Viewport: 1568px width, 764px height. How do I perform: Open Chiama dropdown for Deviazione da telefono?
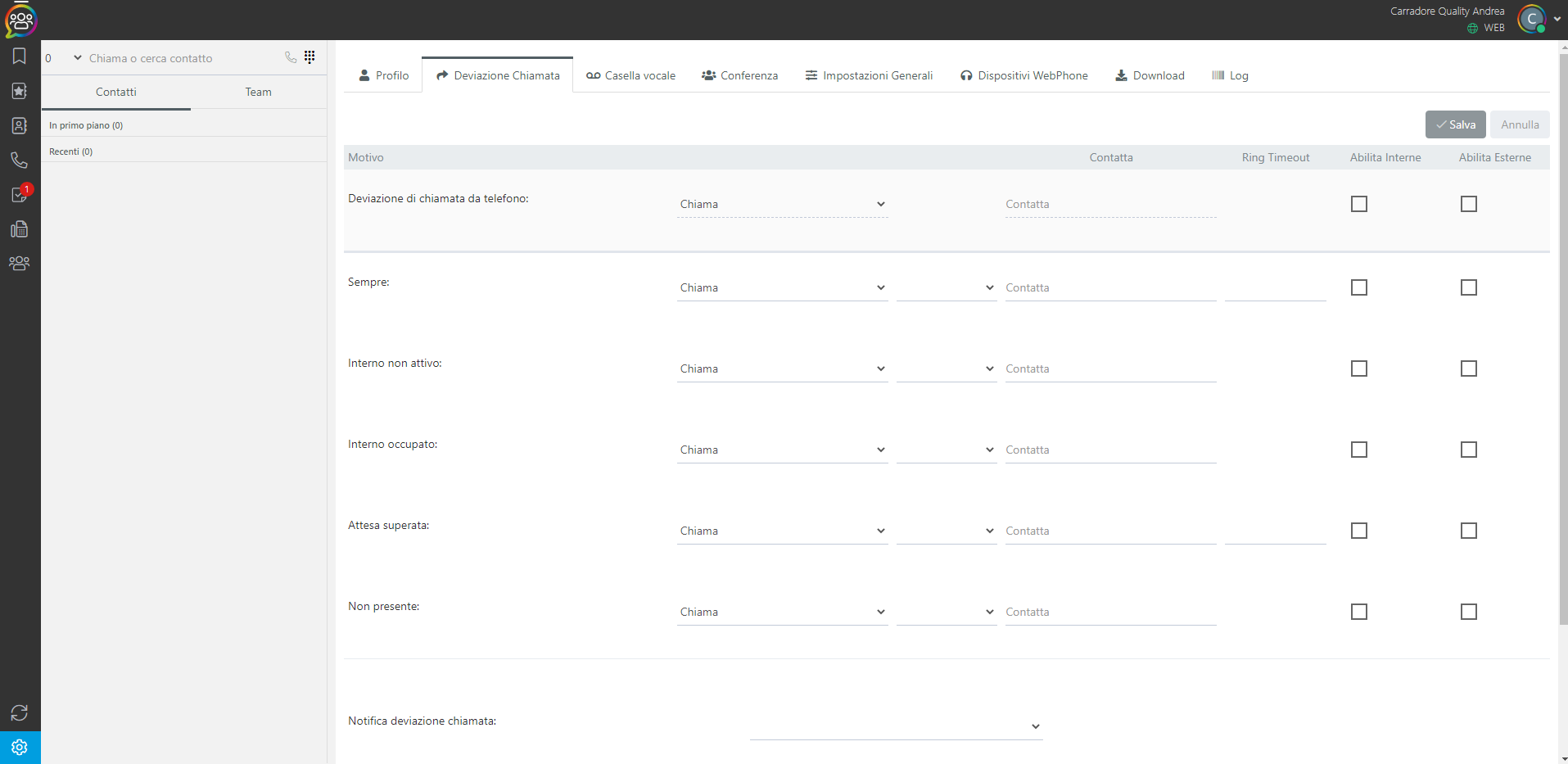(783, 204)
